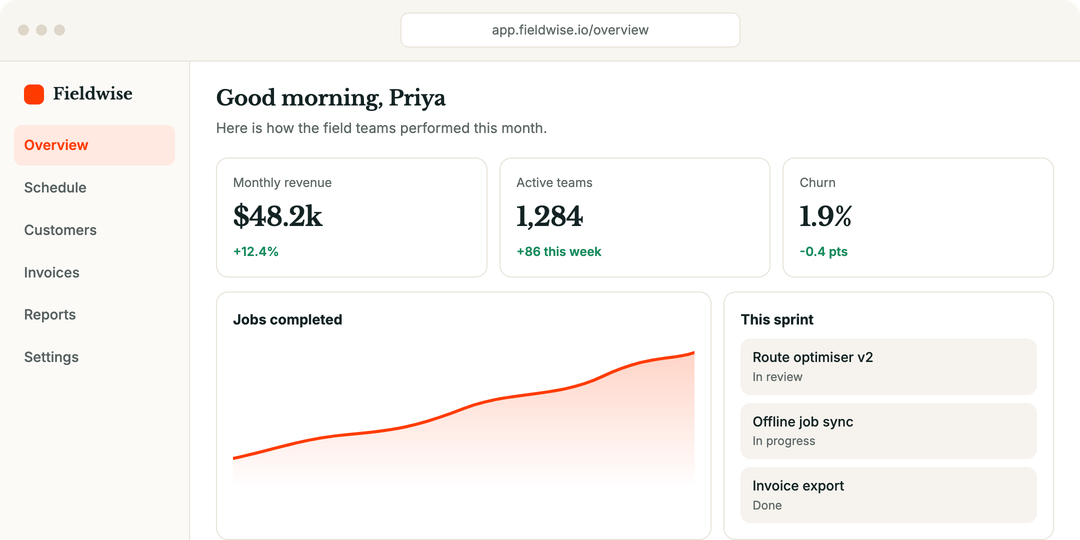
Task: Select the Route optimiser v2 sprint item
Action: click(x=889, y=366)
